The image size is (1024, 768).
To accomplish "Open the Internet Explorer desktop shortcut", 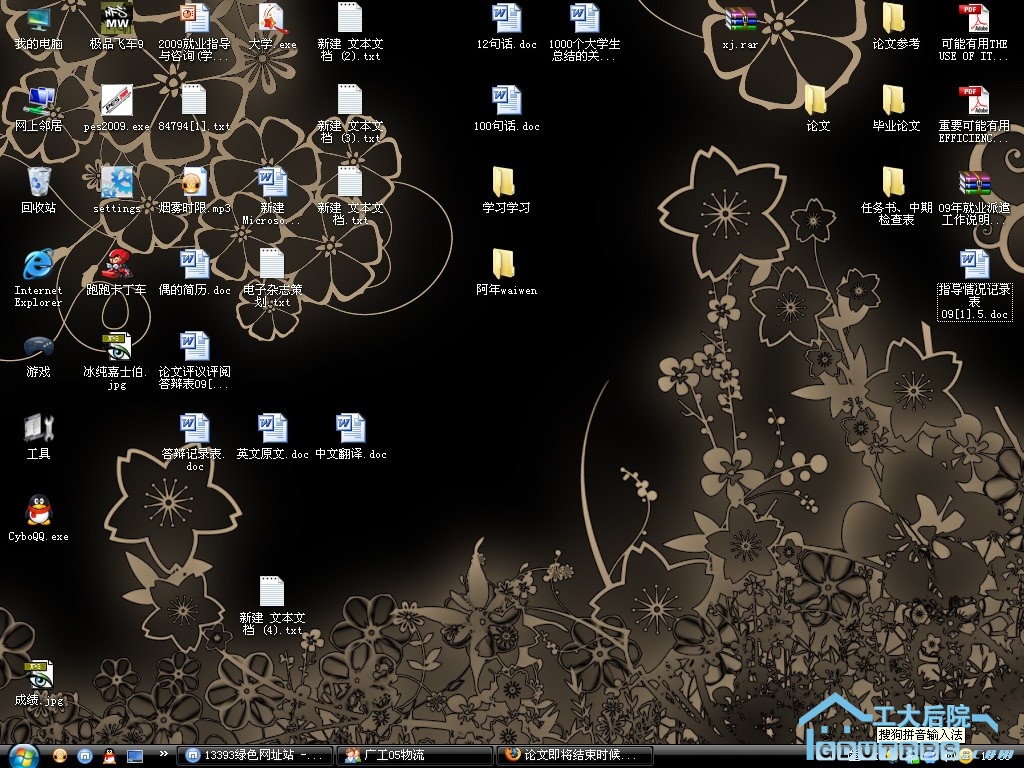I will (38, 266).
